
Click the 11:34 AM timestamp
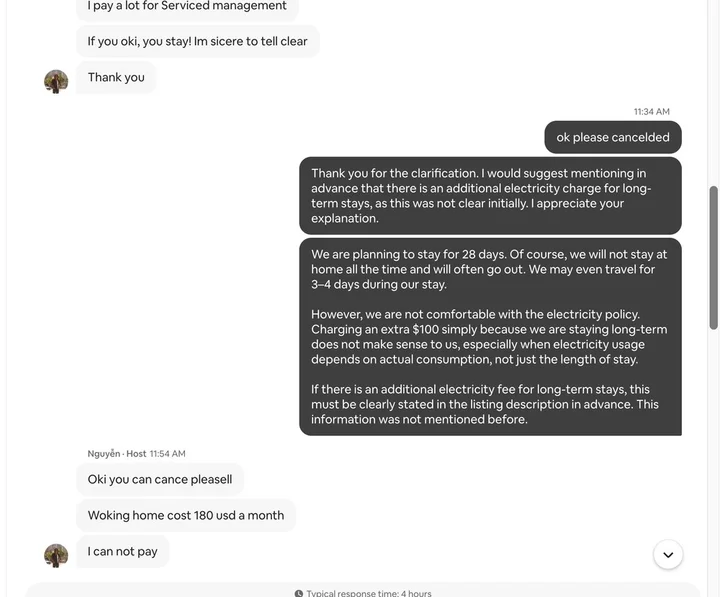(652, 112)
